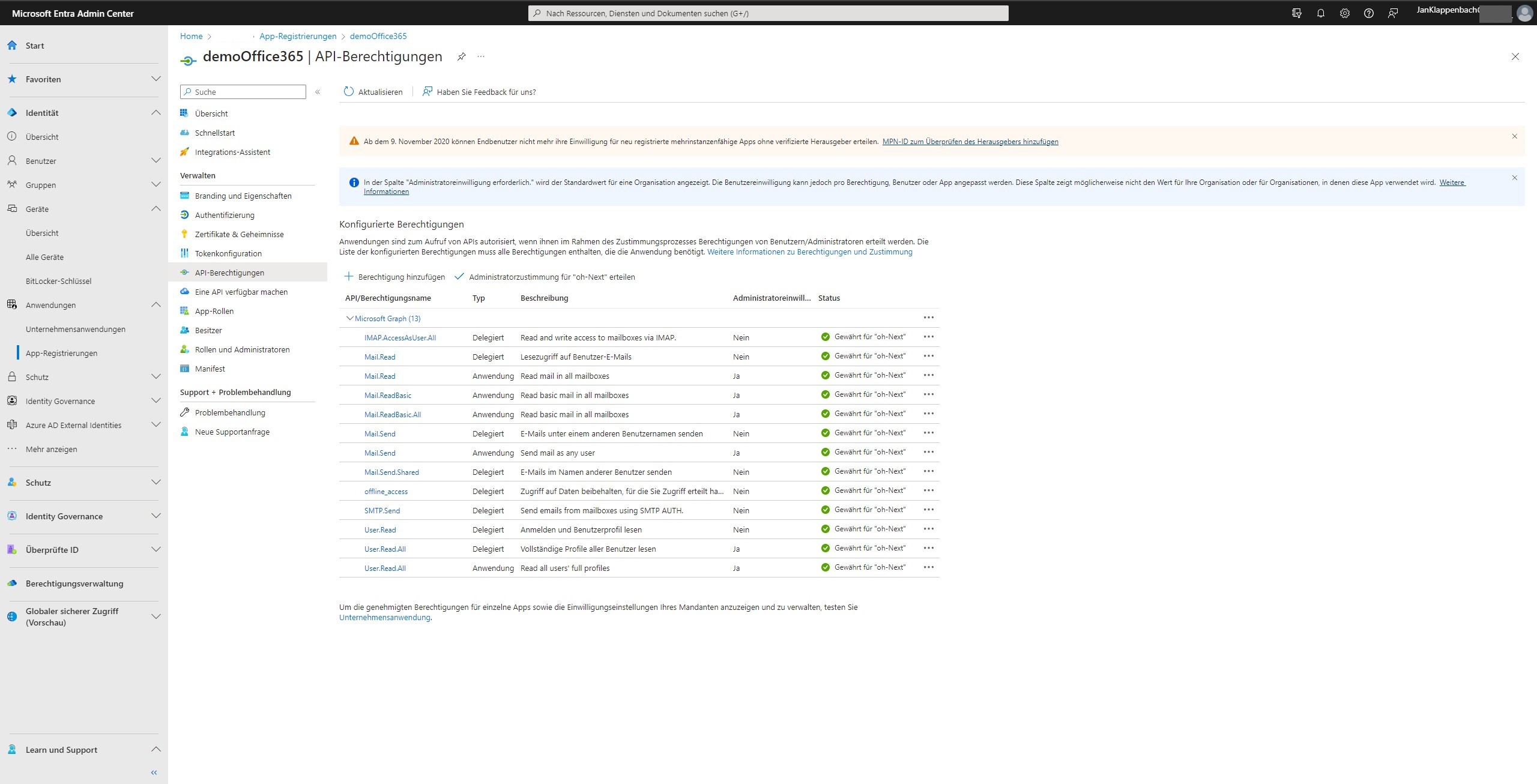This screenshot has width=1537, height=784.
Task: Expand the Benutzer section
Action: (156, 161)
